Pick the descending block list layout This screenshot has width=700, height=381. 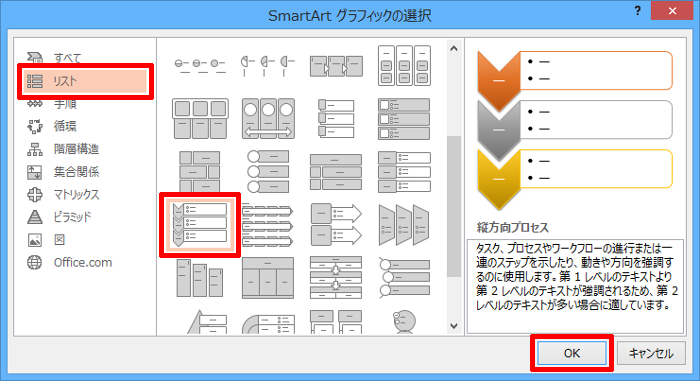200,278
